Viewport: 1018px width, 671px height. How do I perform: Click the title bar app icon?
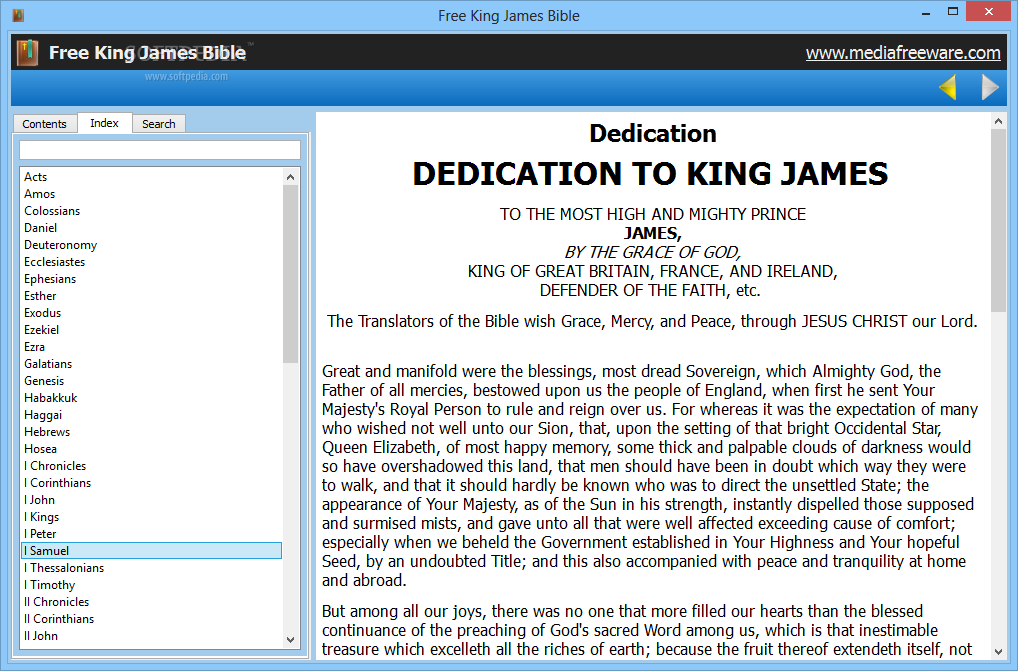(18, 15)
